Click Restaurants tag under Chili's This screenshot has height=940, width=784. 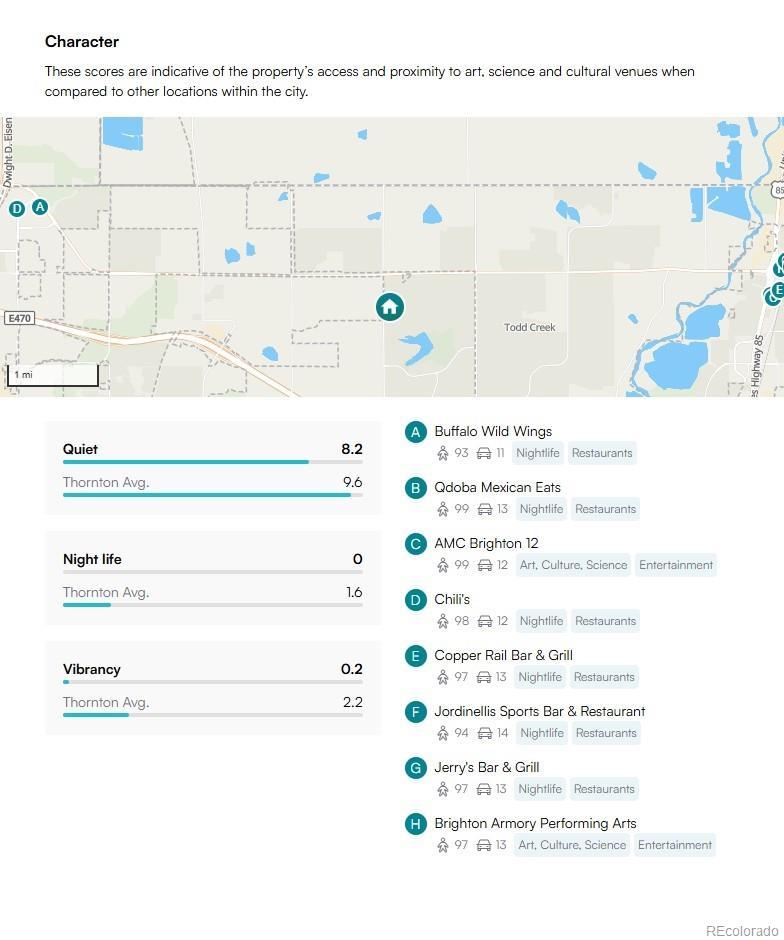coord(605,621)
